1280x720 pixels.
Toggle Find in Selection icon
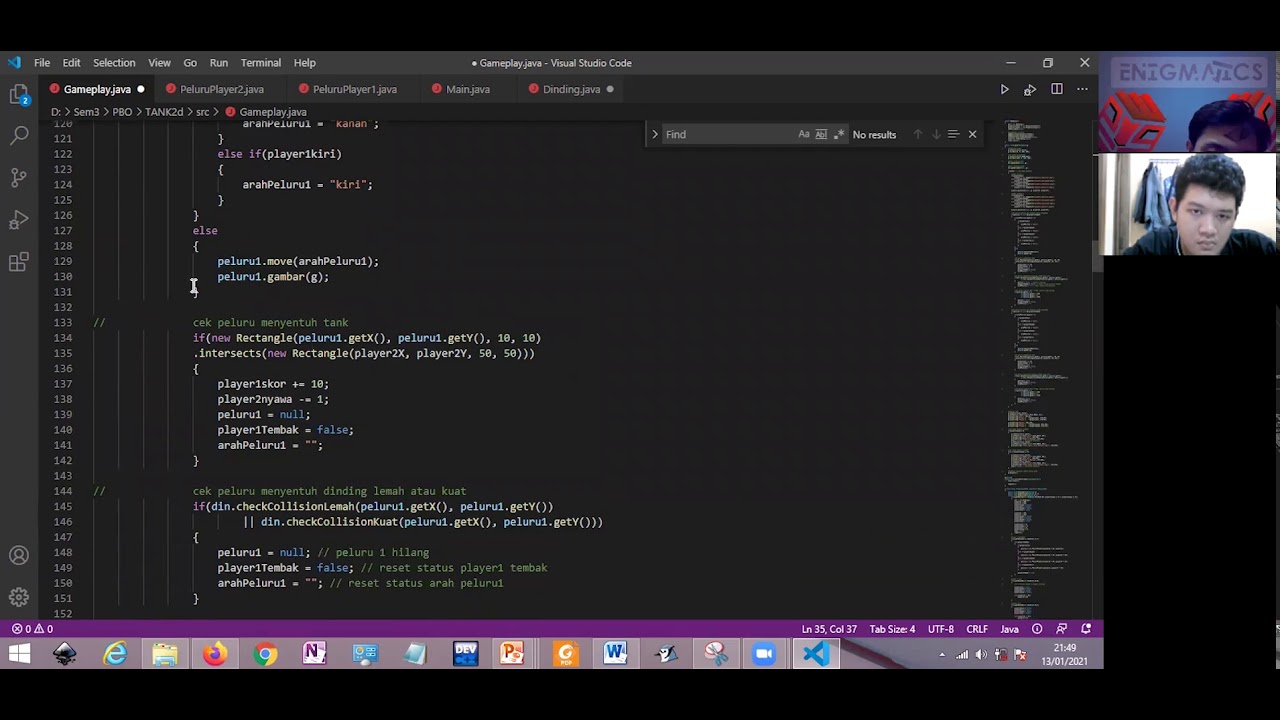coord(953,134)
